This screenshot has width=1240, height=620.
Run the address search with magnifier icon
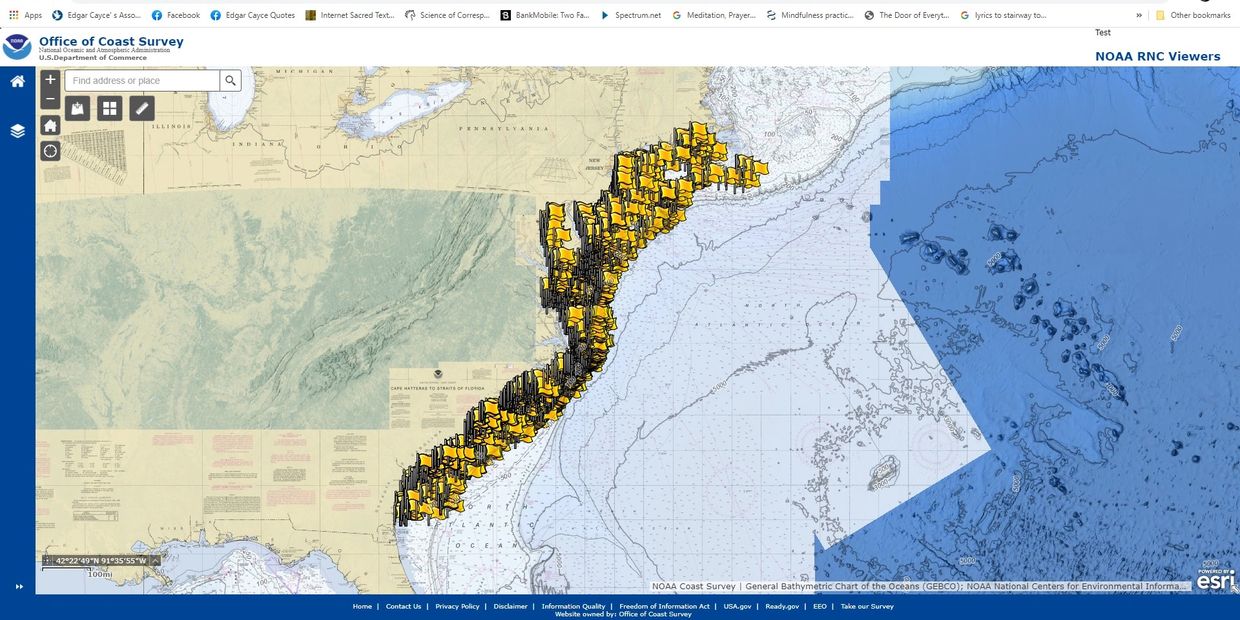230,80
